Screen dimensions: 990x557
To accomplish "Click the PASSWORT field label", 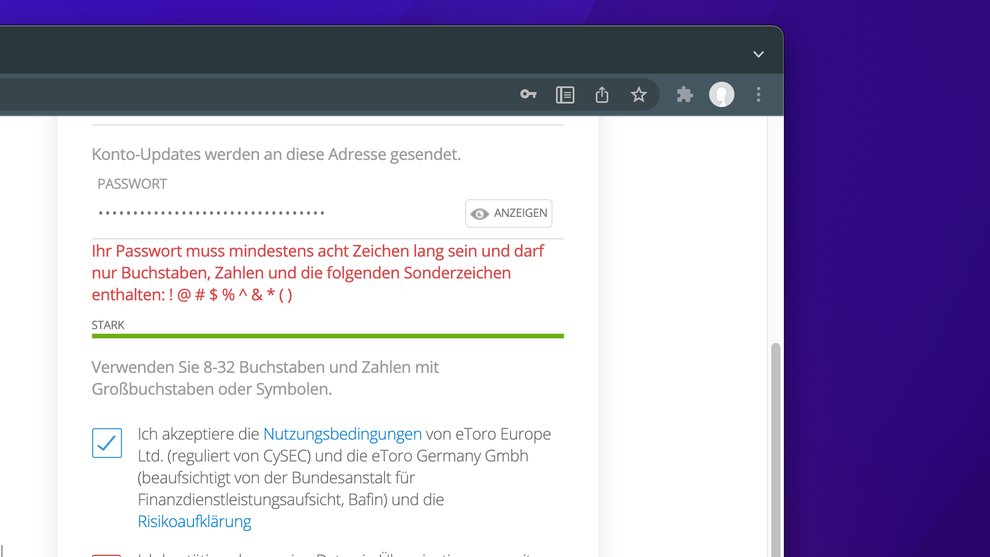I will pyautogui.click(x=132, y=184).
